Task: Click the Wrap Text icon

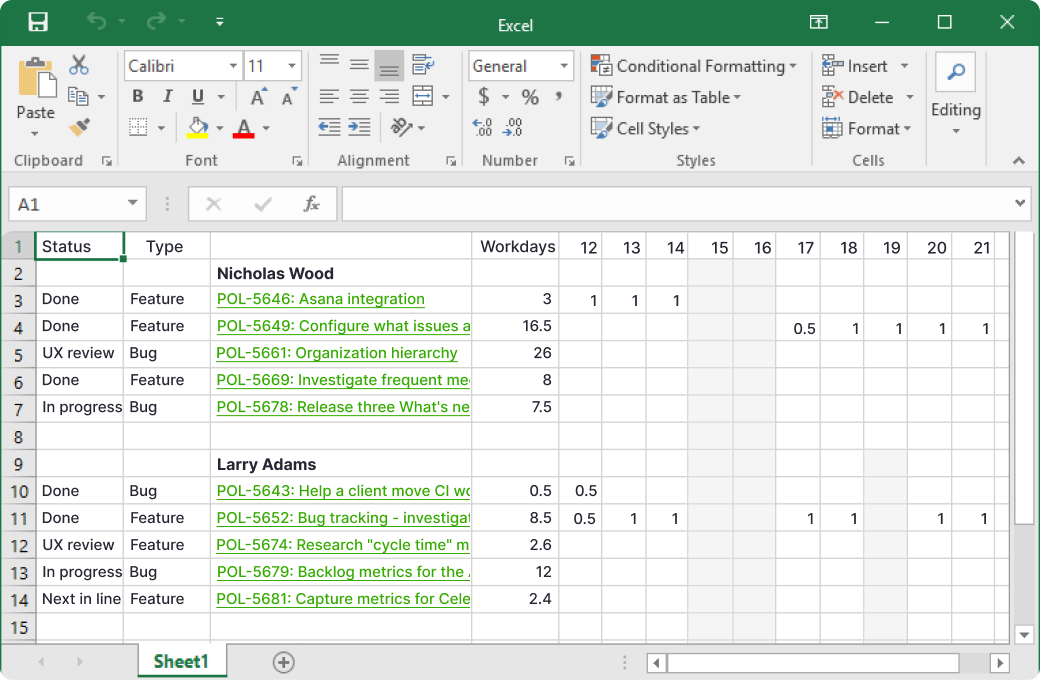Action: click(x=423, y=65)
